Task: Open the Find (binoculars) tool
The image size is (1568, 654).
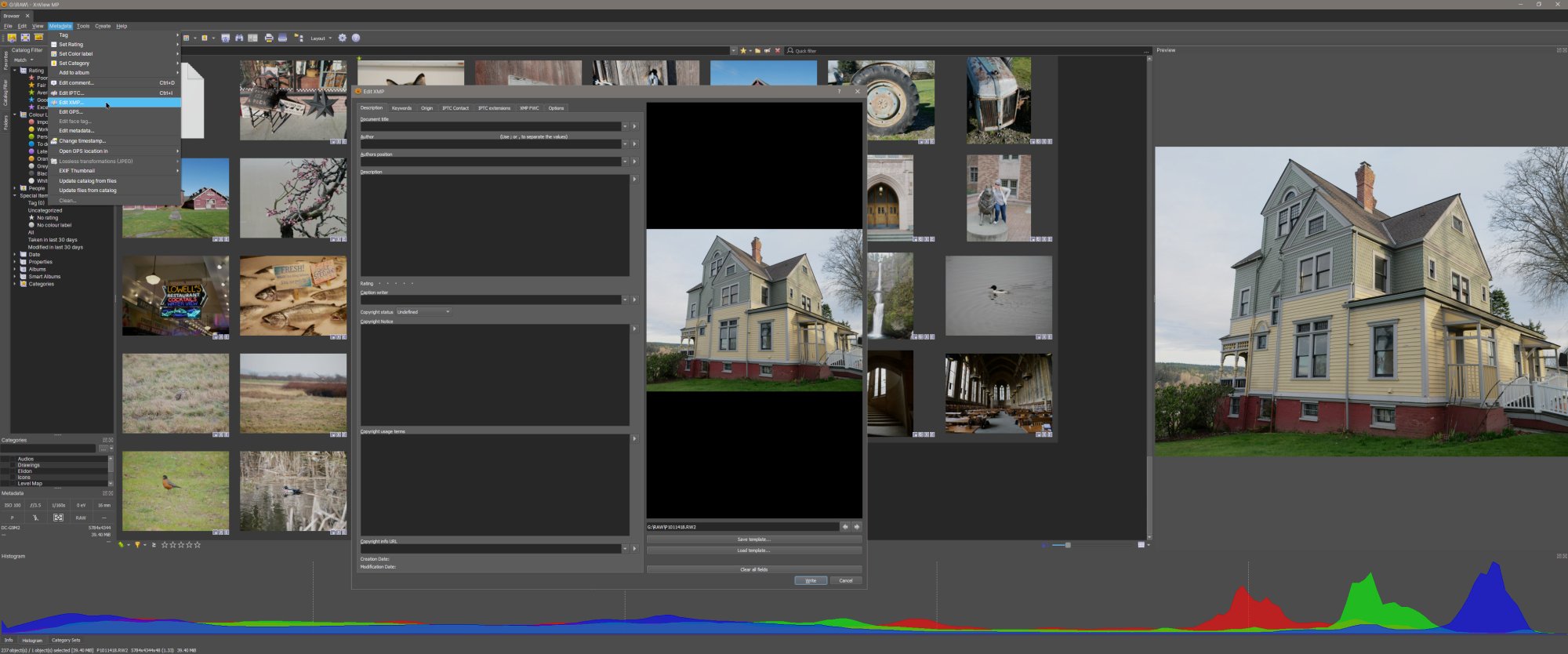Action: (239, 38)
